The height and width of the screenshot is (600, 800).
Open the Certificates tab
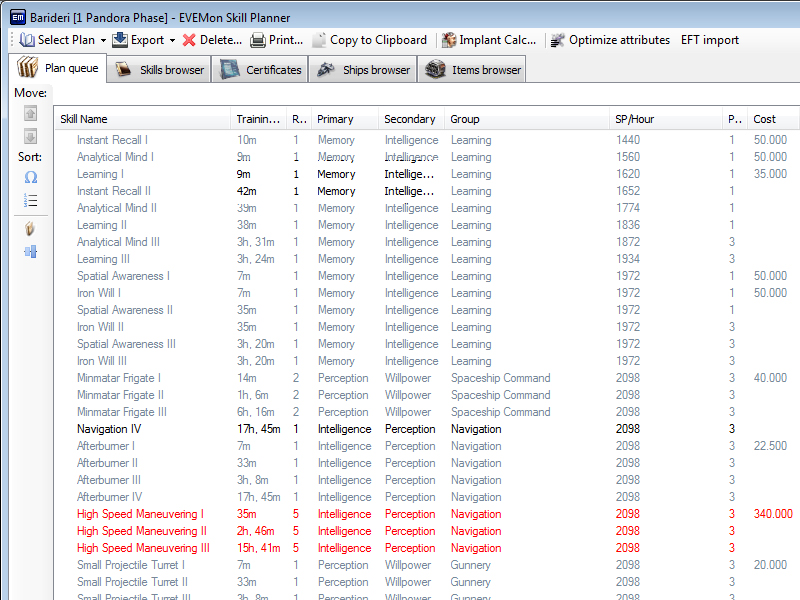[x=260, y=69]
